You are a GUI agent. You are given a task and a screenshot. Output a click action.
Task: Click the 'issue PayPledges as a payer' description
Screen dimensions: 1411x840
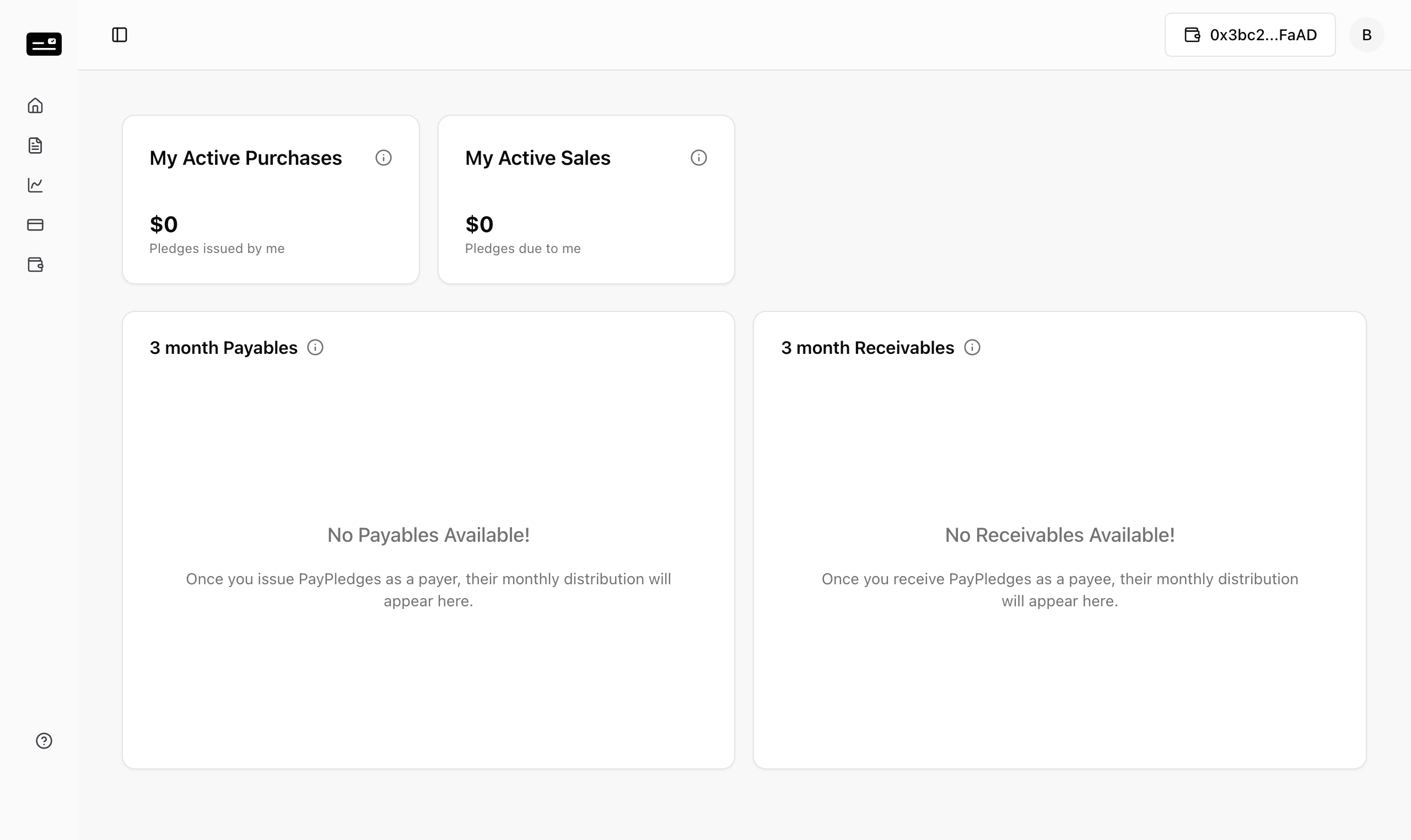point(428,590)
